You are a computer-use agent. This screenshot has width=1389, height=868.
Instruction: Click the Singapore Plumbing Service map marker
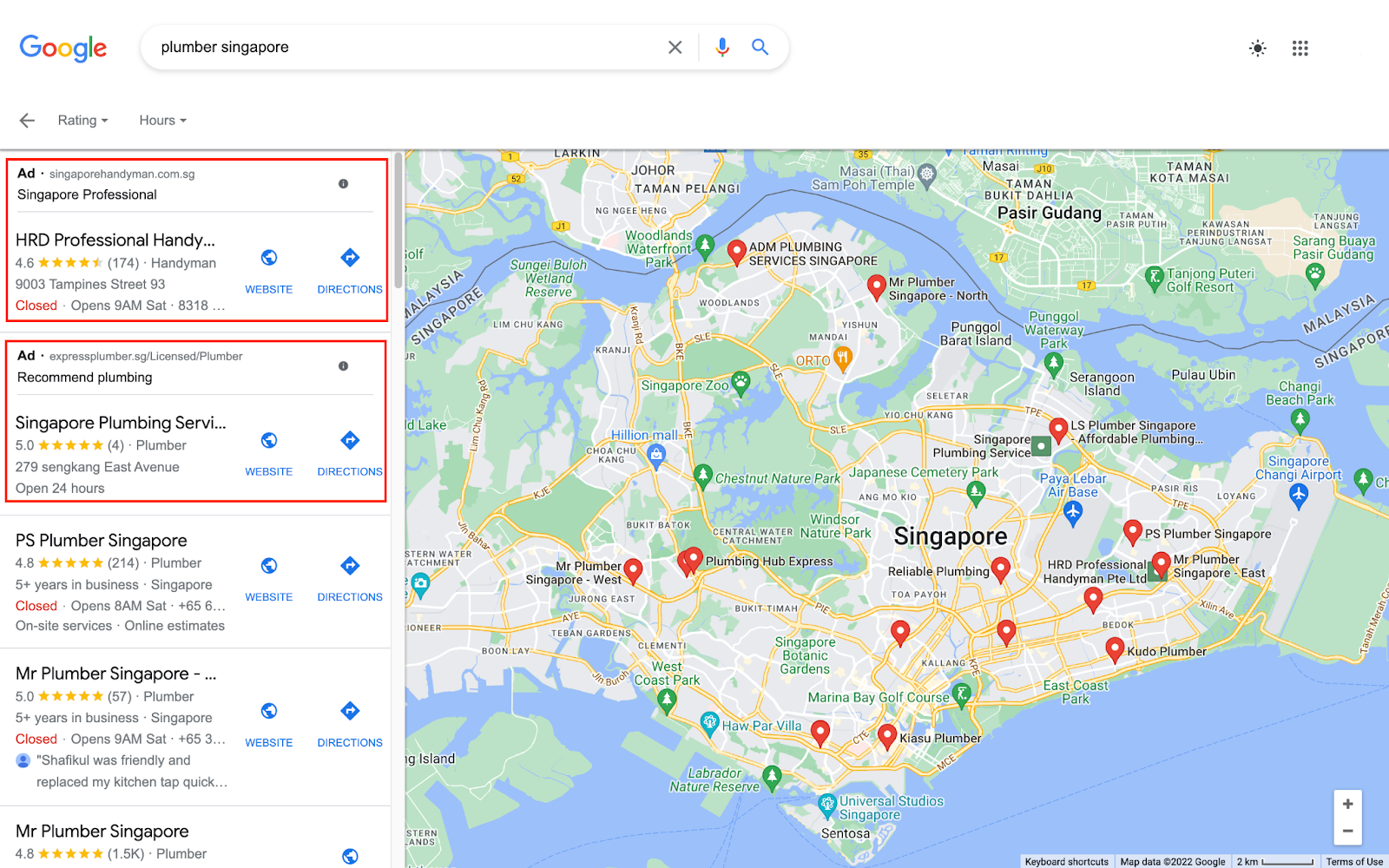click(1041, 446)
